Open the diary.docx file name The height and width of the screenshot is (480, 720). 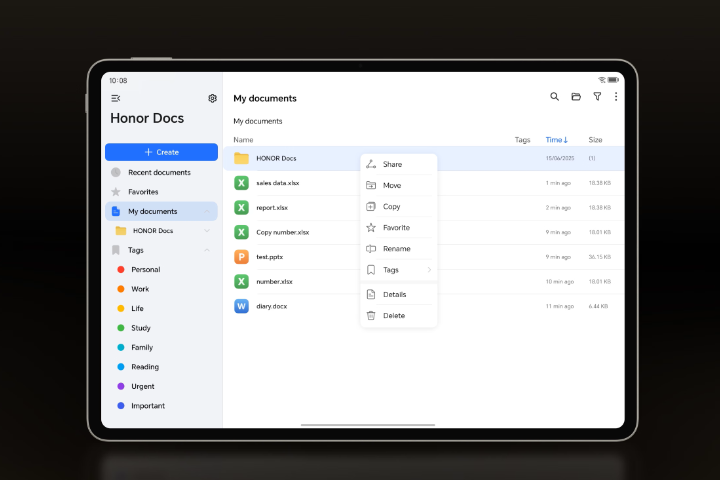tap(271, 306)
